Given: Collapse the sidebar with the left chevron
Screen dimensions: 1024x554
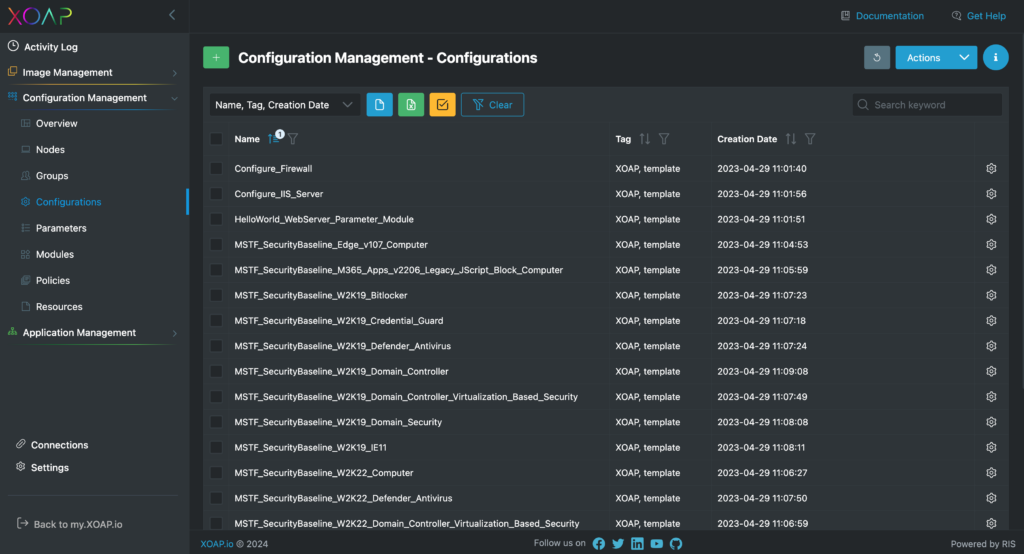Looking at the screenshot, I should tap(172, 15).
